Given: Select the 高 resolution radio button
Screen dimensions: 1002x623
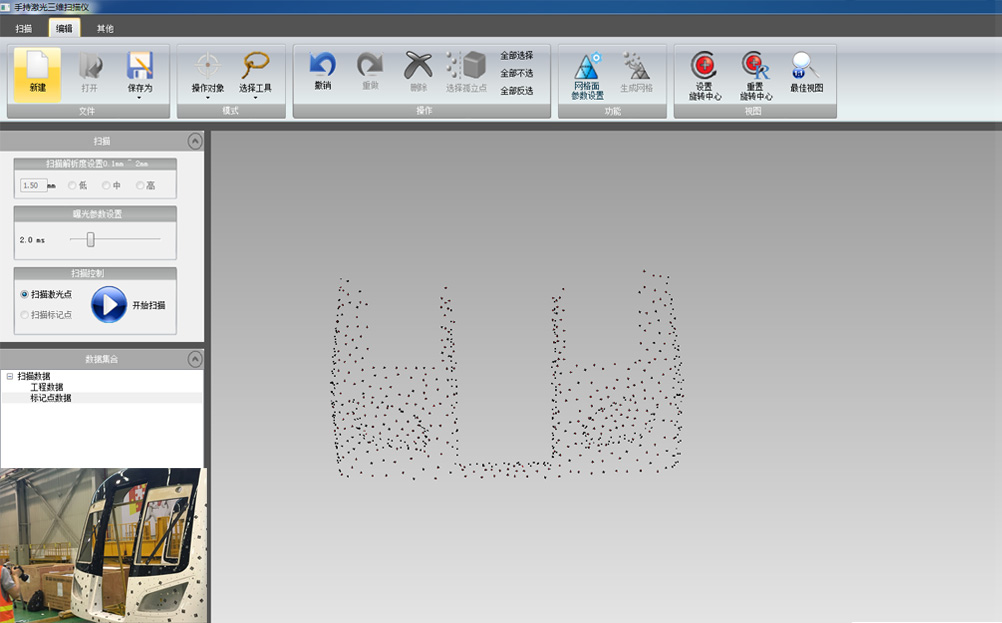Looking at the screenshot, I should tap(140, 185).
